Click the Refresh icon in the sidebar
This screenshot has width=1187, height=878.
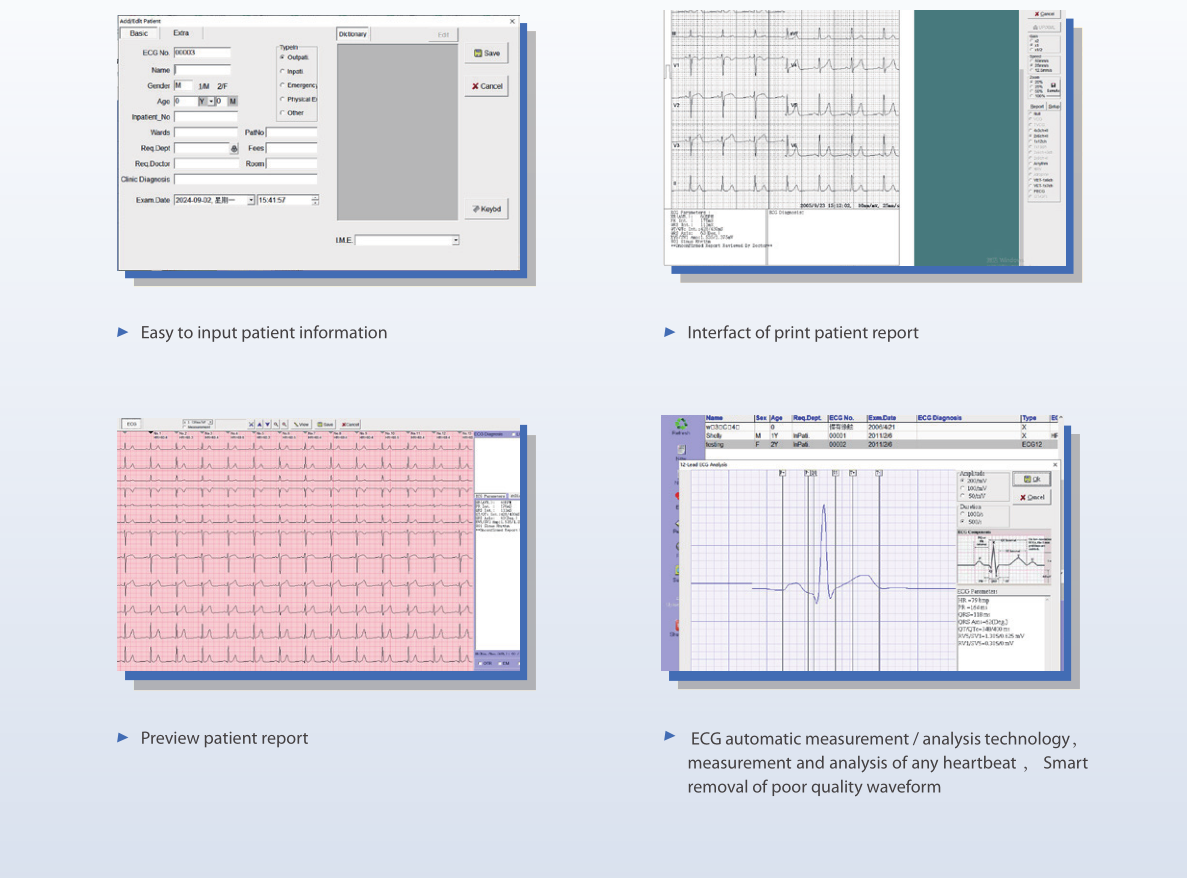(682, 426)
